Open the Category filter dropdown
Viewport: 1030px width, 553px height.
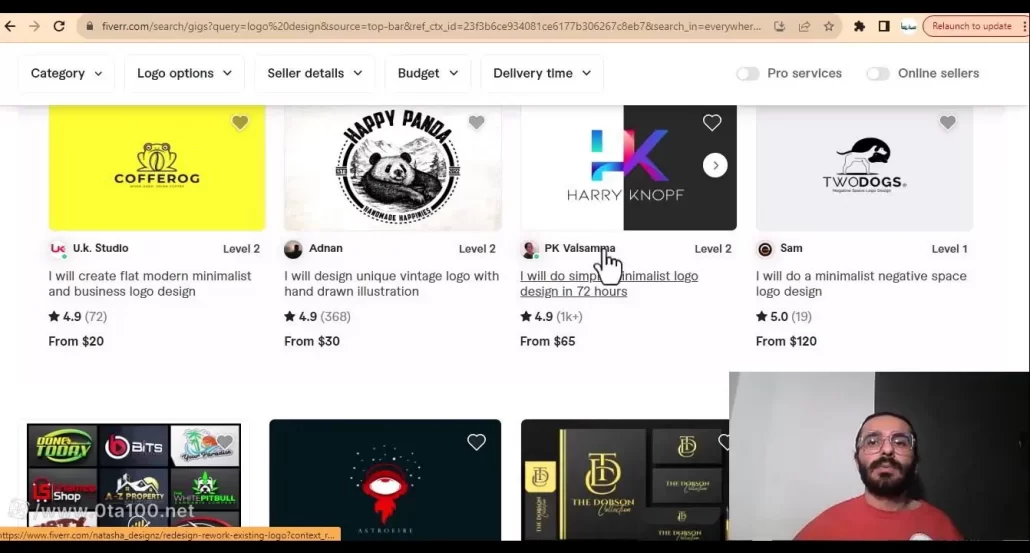(66, 73)
